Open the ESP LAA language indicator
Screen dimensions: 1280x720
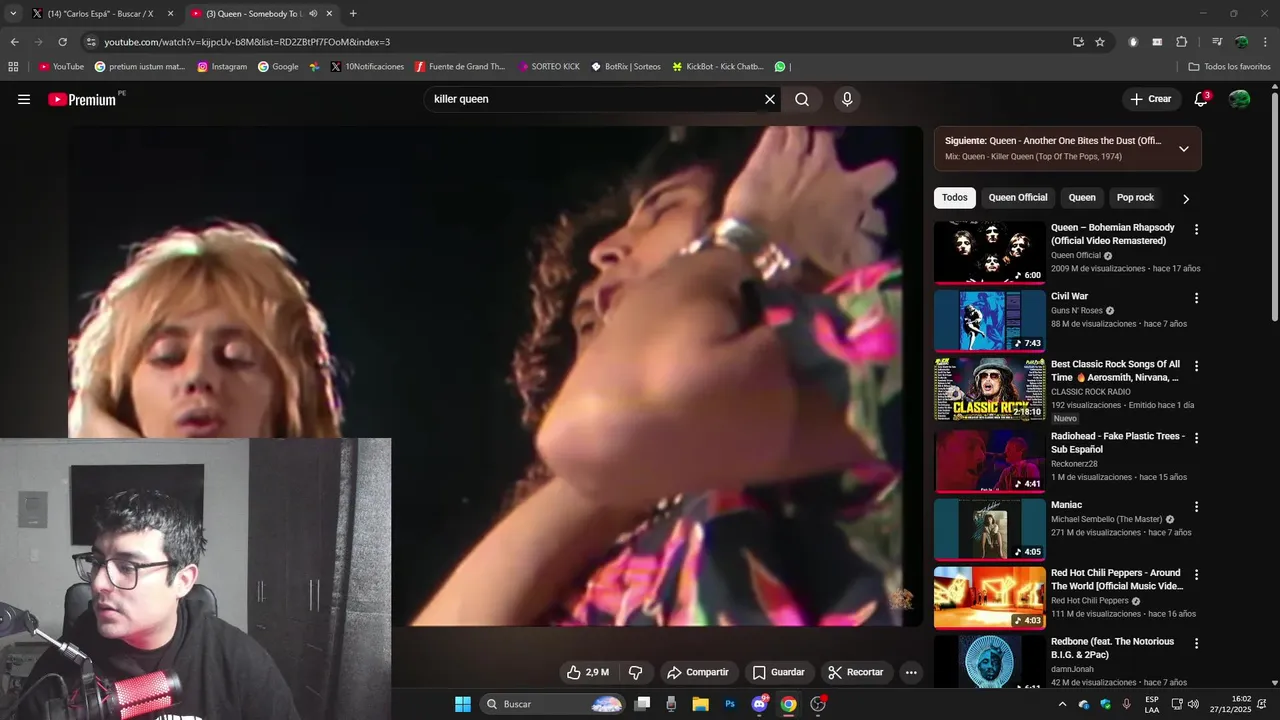coord(1152,704)
